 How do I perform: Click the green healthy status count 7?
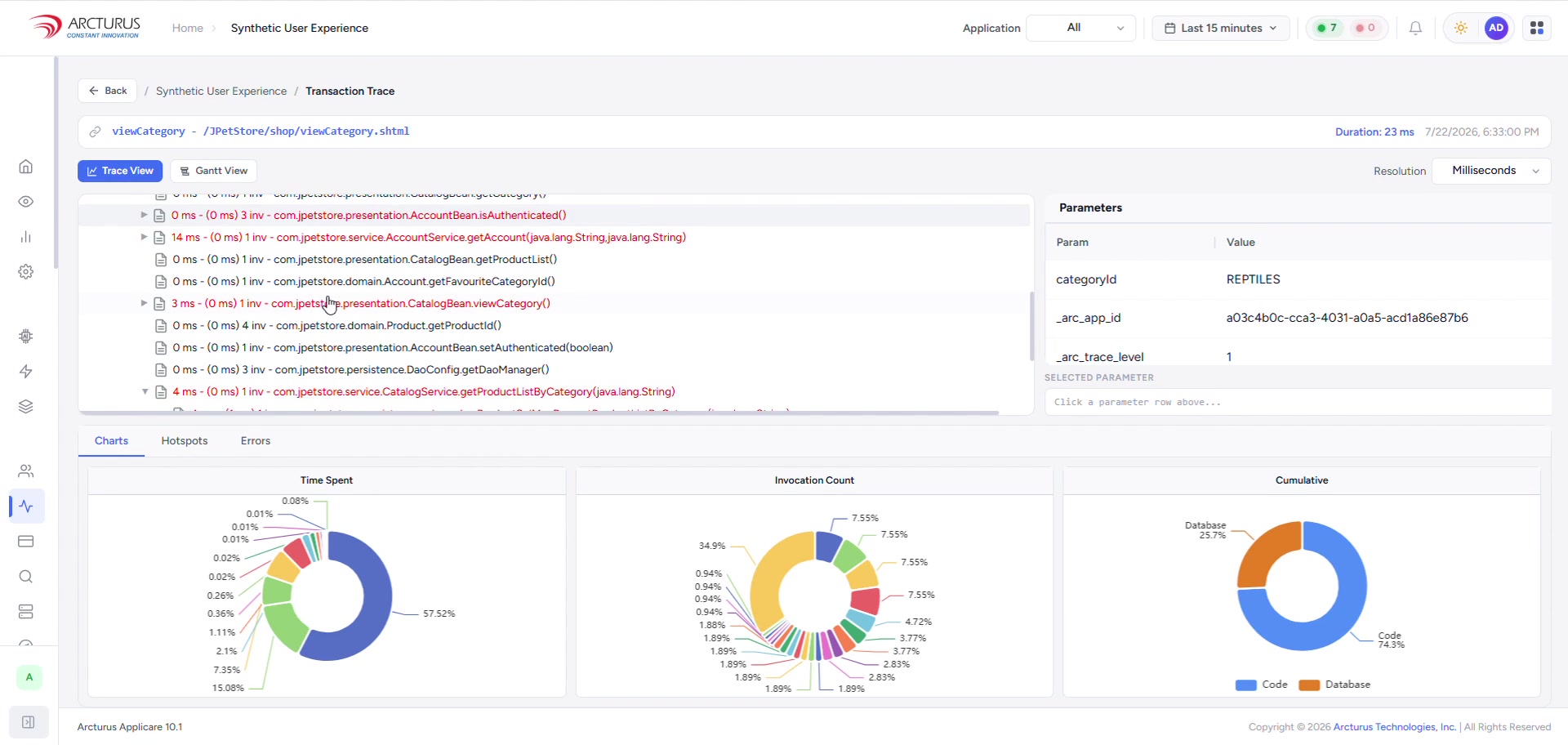coord(1327,28)
